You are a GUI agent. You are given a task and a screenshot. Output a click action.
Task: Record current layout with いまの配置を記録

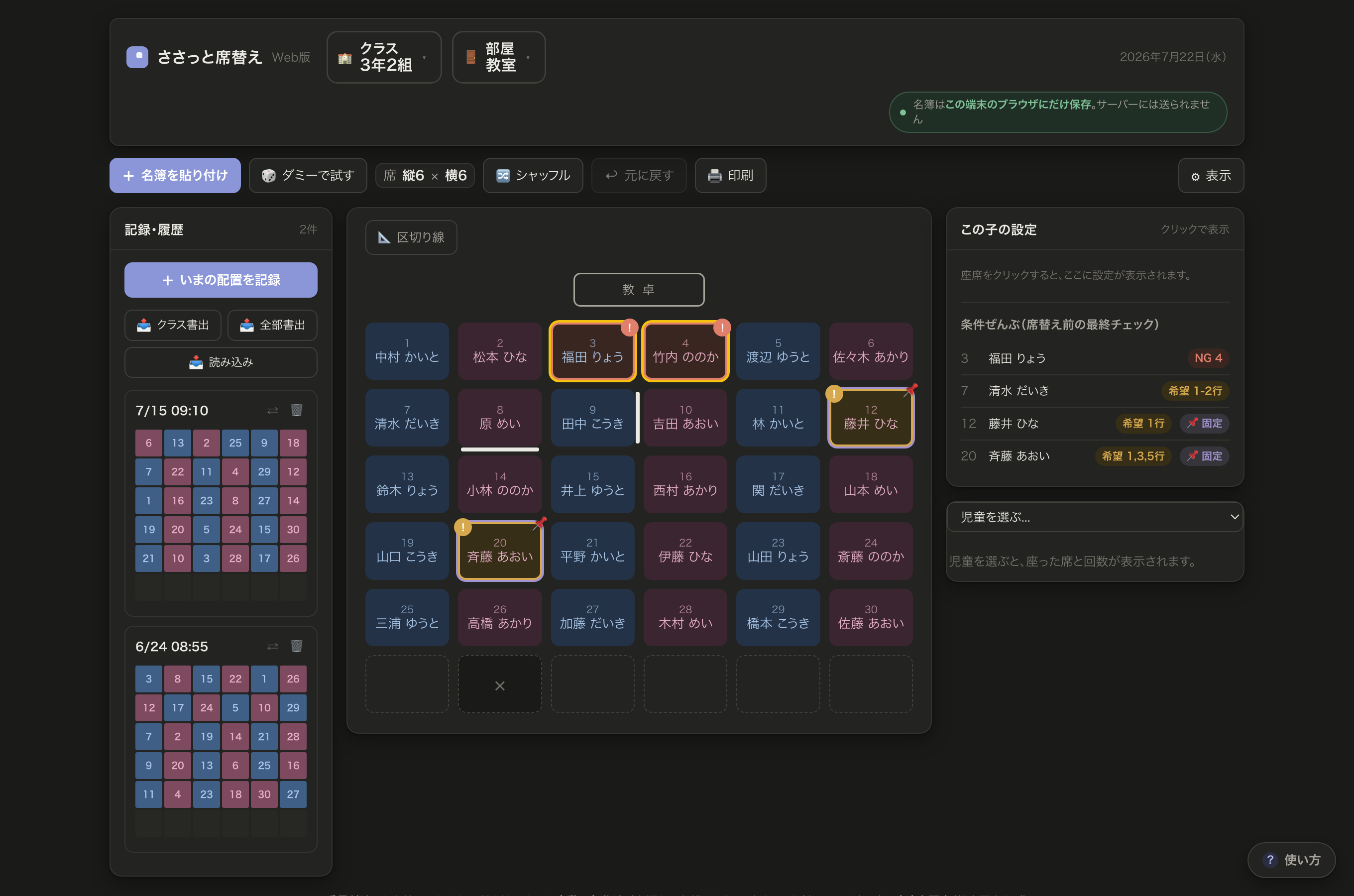(x=221, y=280)
